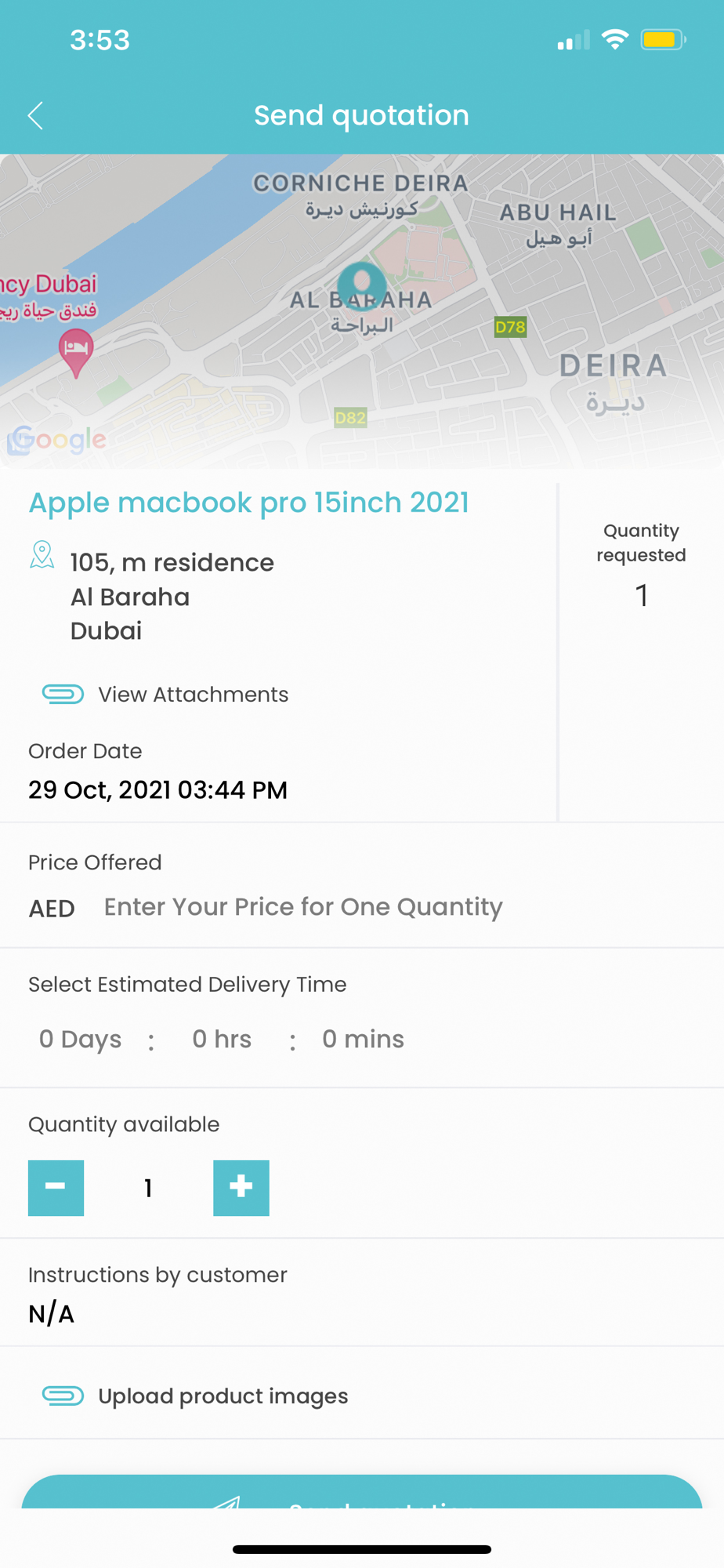
Task: Open the hrs delivery time picker
Action: [222, 1039]
